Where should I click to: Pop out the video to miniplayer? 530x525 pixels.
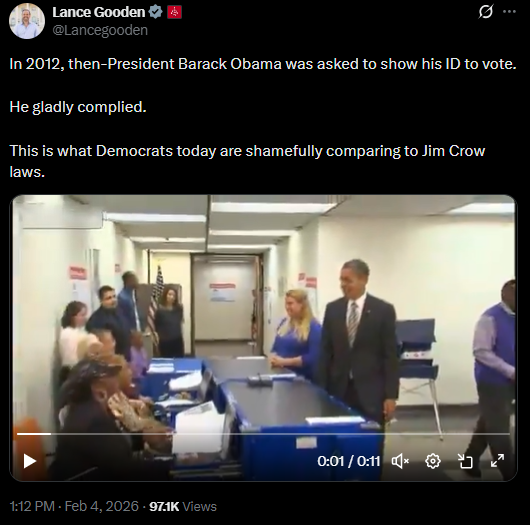(465, 461)
